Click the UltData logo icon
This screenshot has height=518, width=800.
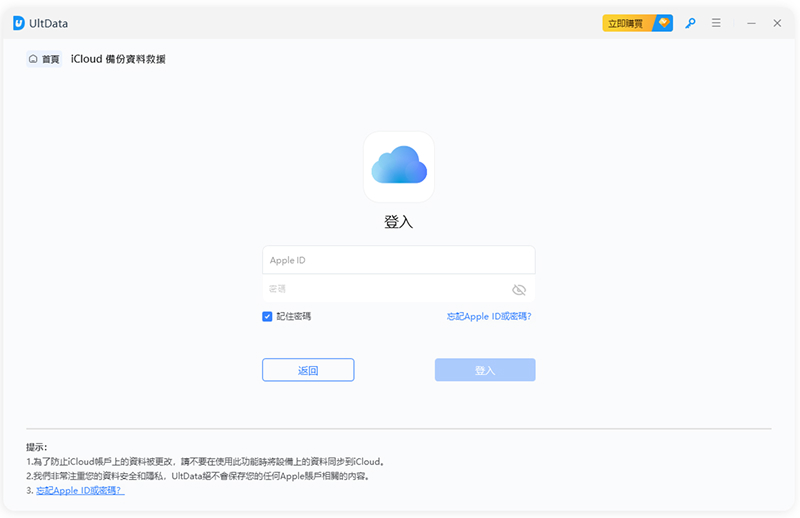[x=19, y=23]
